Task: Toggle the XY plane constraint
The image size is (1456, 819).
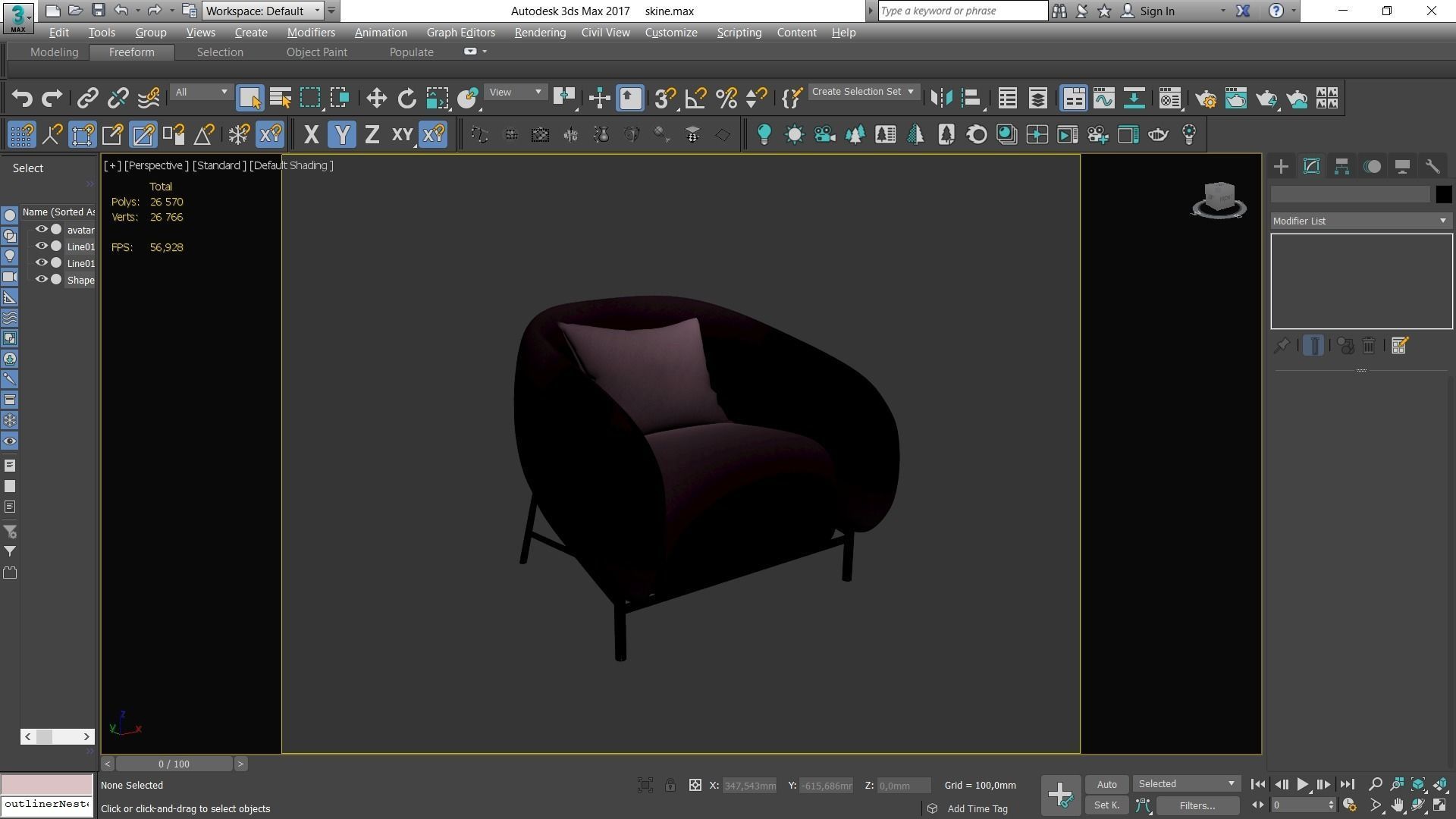Action: (403, 135)
